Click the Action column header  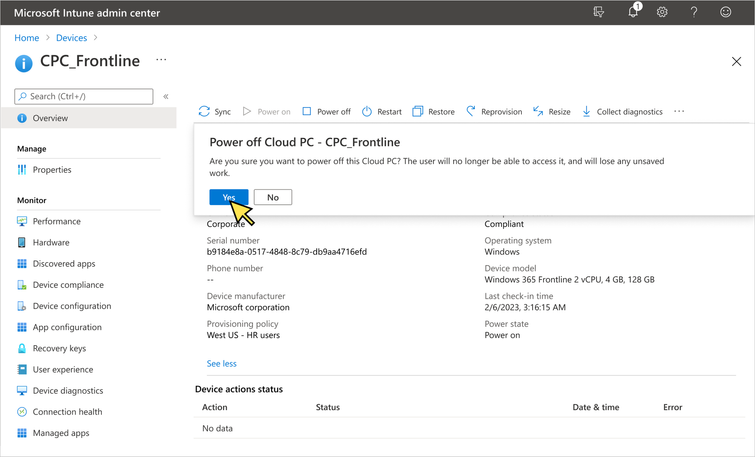[x=214, y=407]
